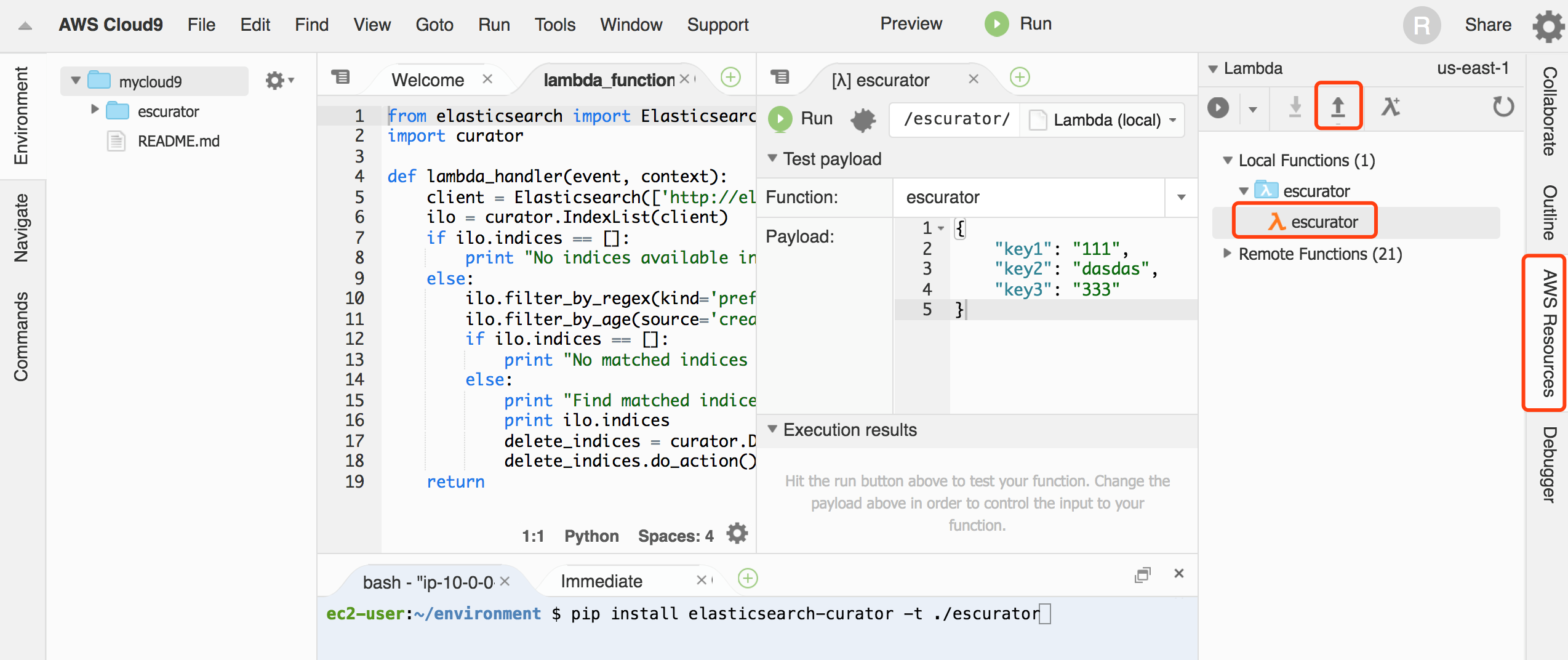Open the Debugger side panel
Screen dimensions: 1568x660
pyautogui.click(x=1548, y=465)
